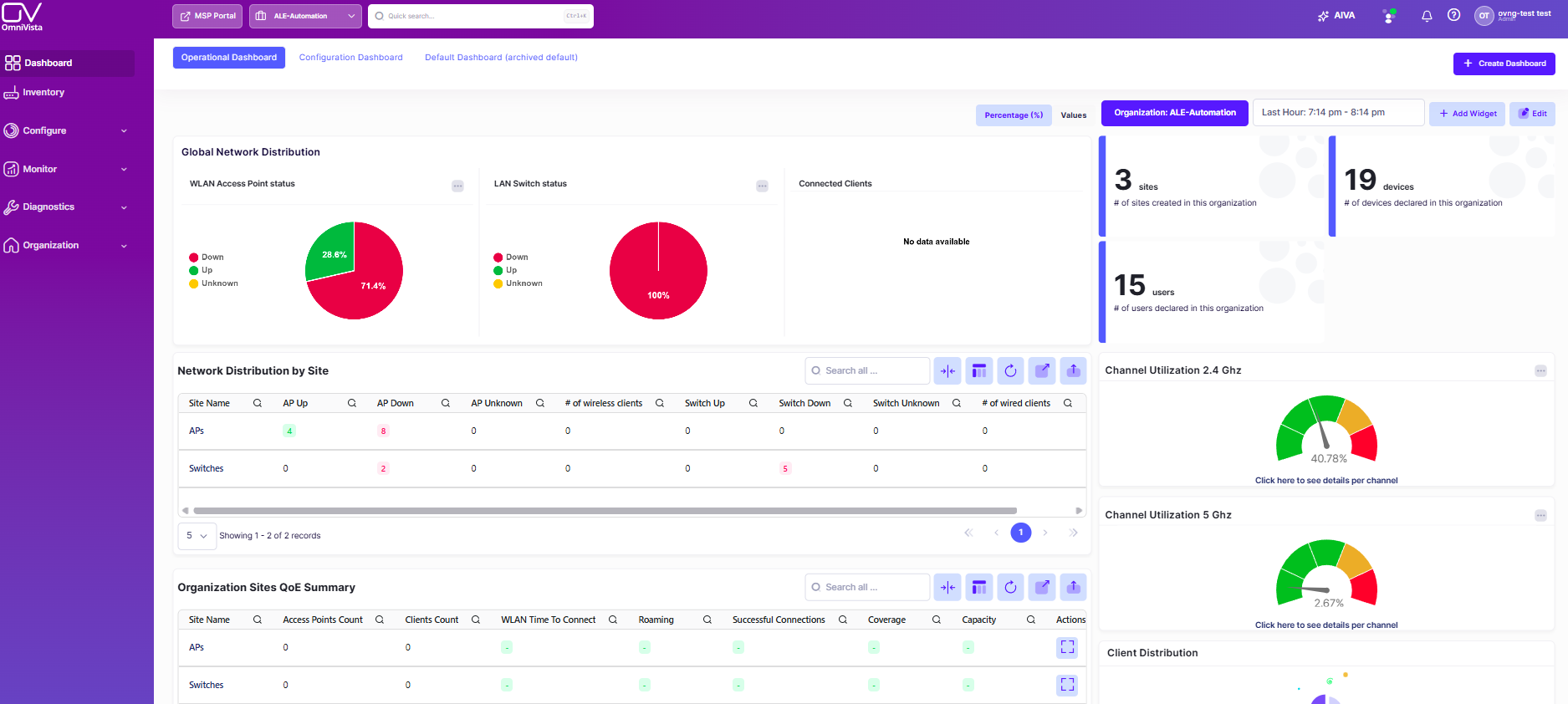Click the Down legend swatch for WLAN Access Points
Viewport: 1568px width, 704px height.
(194, 258)
